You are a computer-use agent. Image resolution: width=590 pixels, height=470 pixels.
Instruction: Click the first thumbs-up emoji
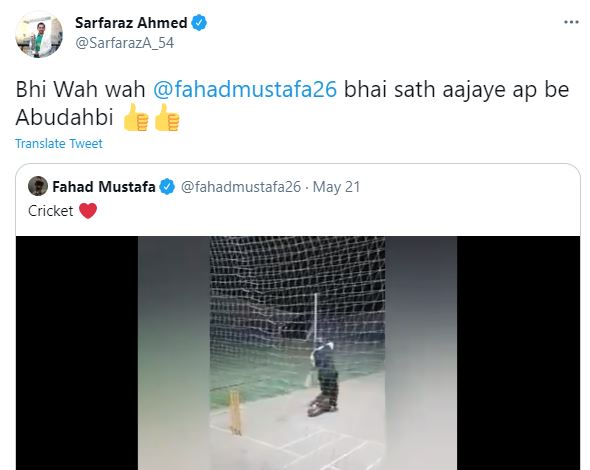click(x=136, y=117)
